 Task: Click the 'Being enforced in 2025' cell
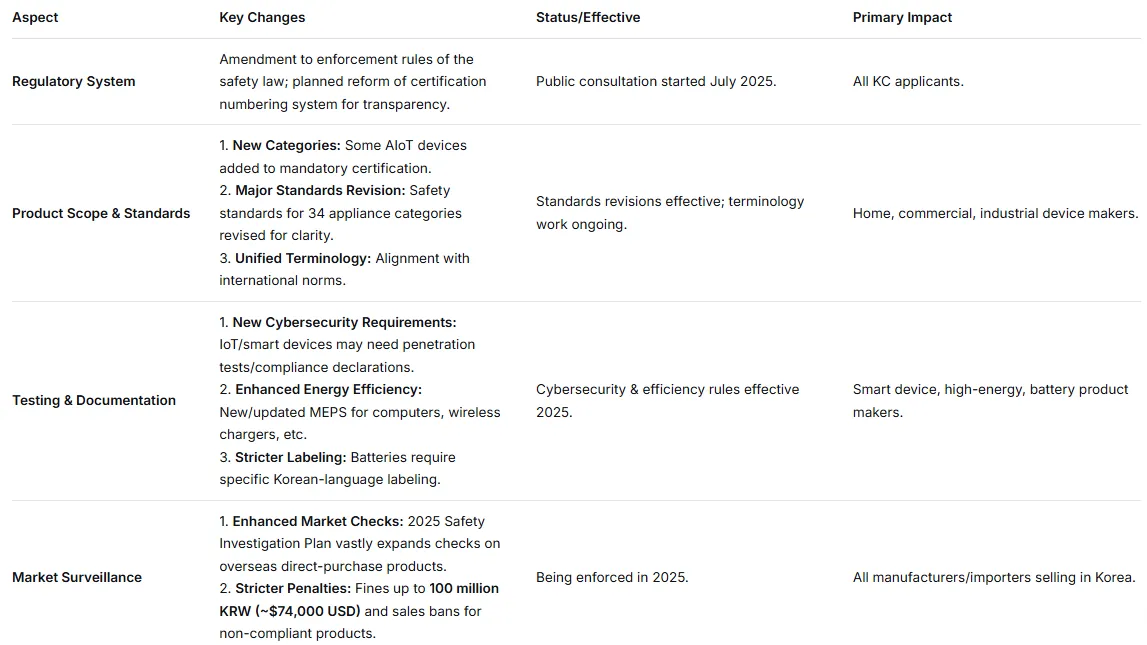pos(612,577)
